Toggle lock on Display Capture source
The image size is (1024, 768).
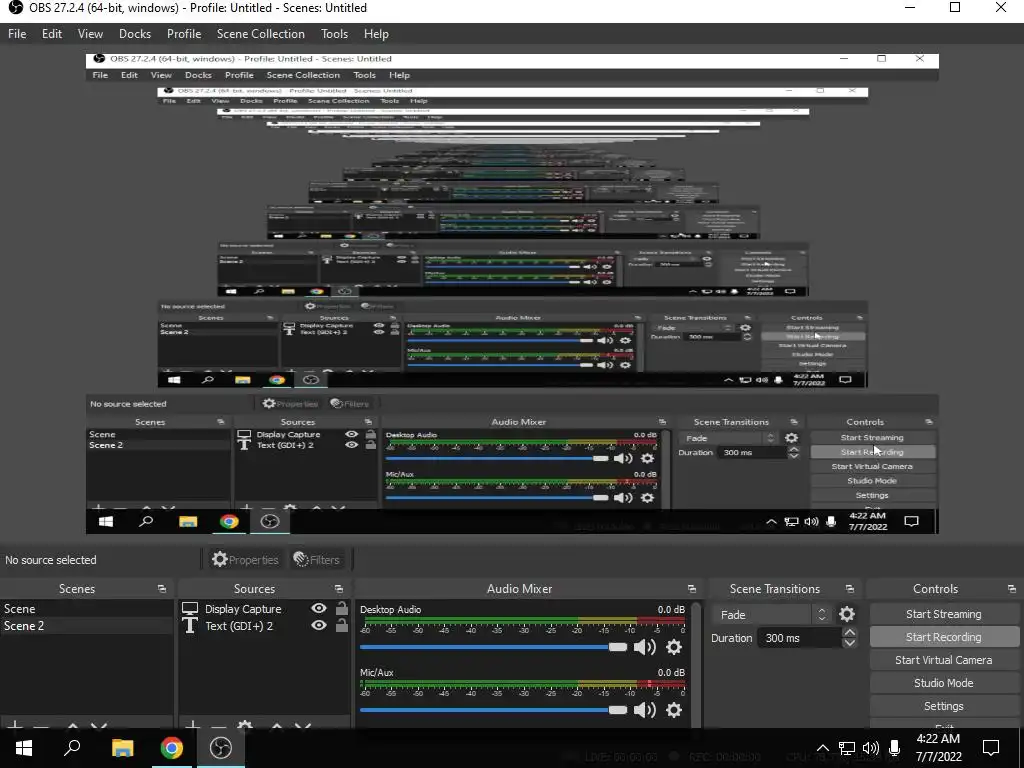click(x=342, y=608)
